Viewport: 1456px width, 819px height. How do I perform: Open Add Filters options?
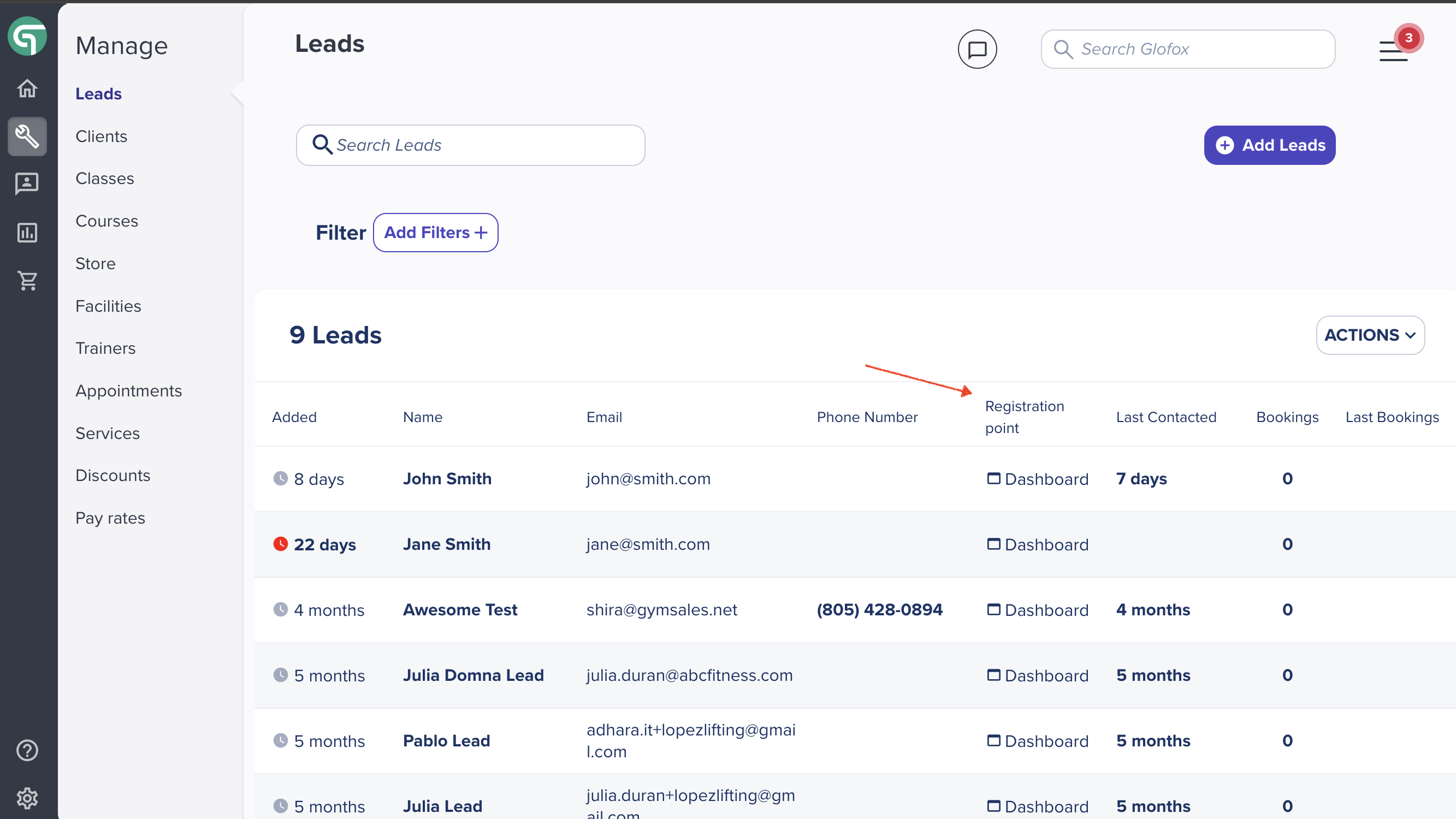click(435, 232)
